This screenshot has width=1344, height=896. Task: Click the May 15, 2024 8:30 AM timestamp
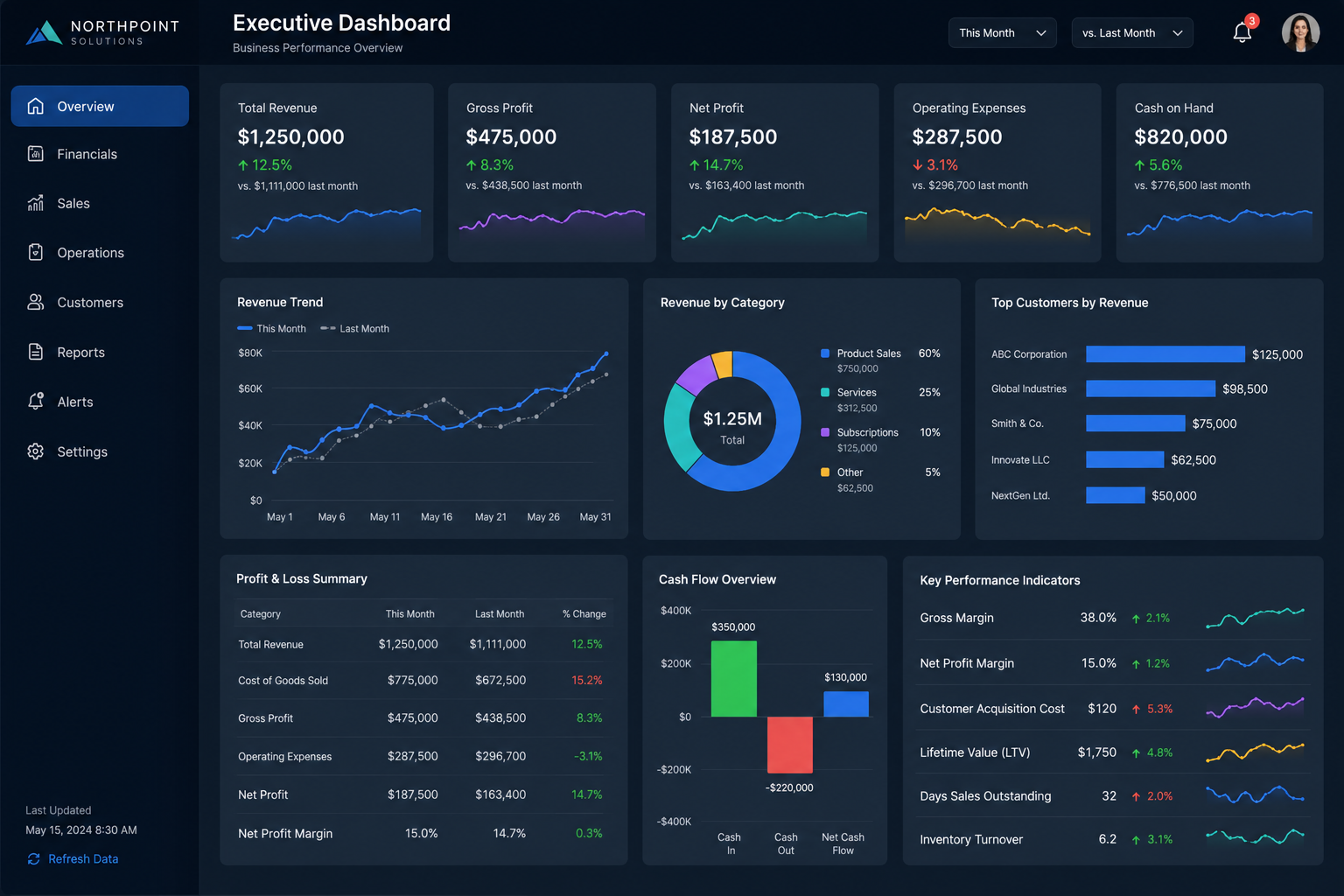(81, 830)
